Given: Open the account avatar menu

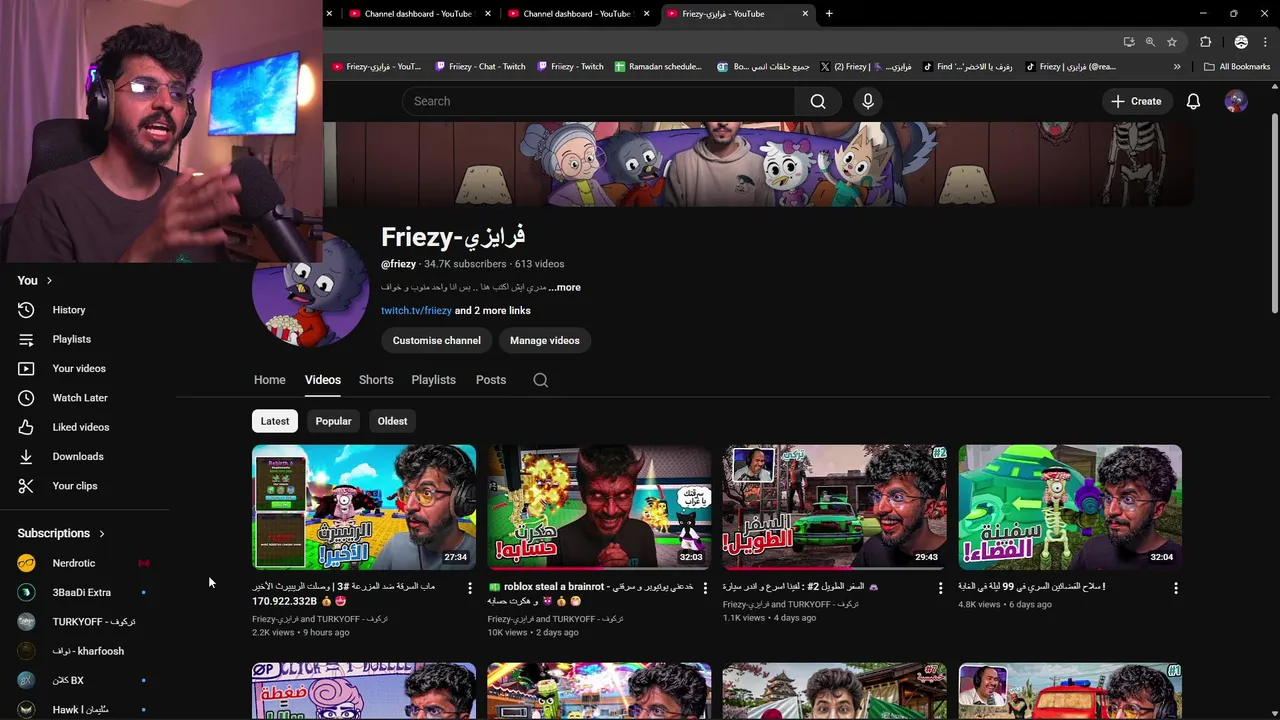Looking at the screenshot, I should coord(1236,101).
